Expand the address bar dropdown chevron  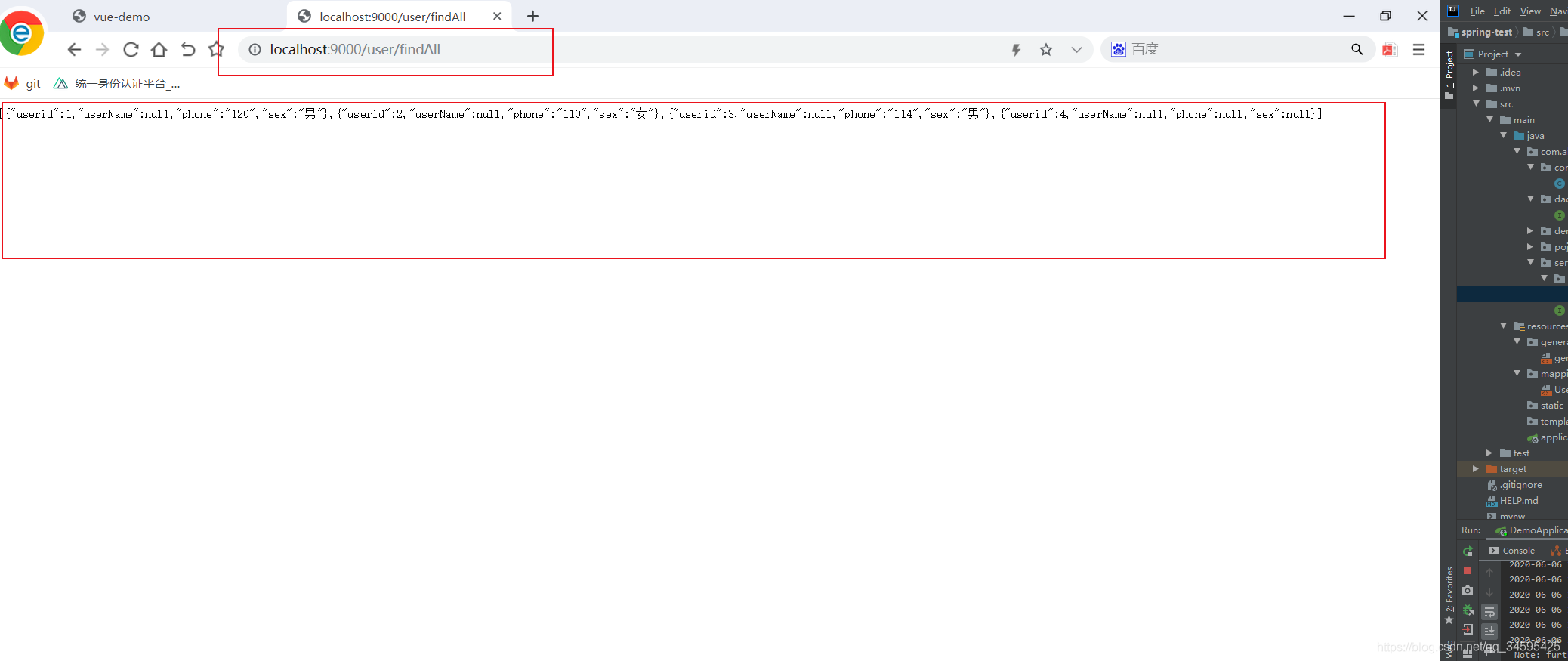(x=1076, y=50)
